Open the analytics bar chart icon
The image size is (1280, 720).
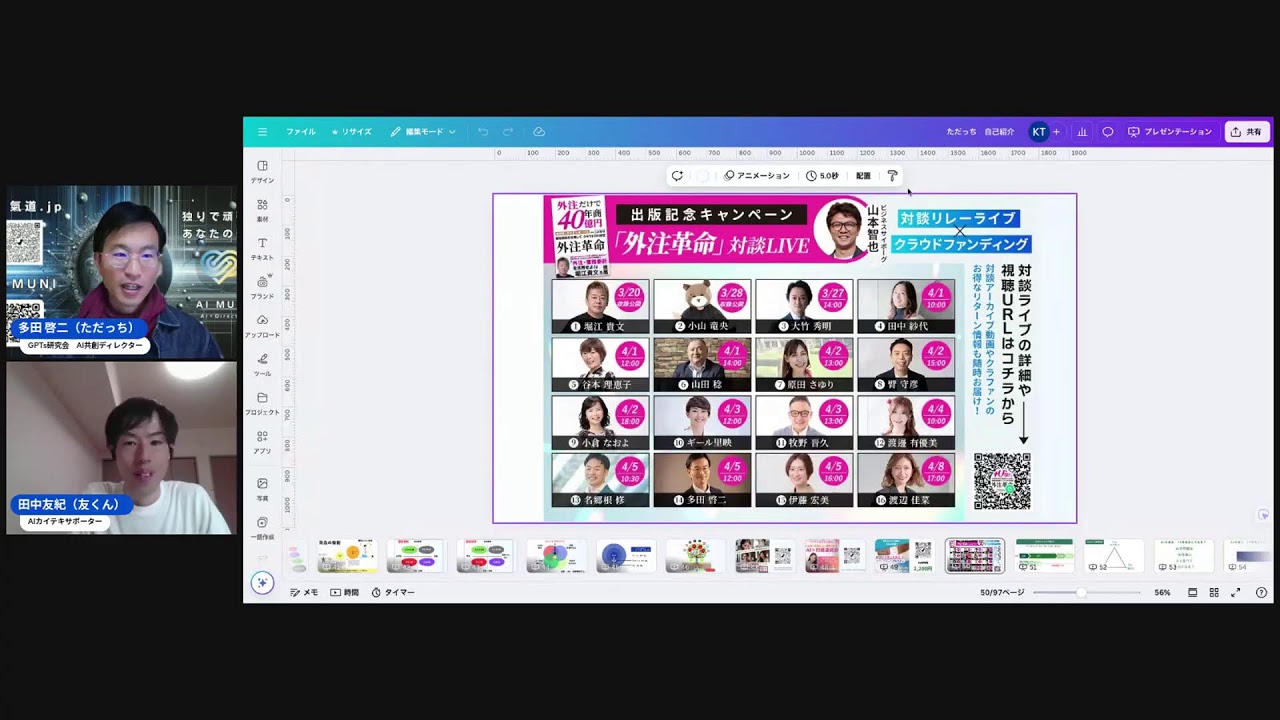pyautogui.click(x=1082, y=132)
